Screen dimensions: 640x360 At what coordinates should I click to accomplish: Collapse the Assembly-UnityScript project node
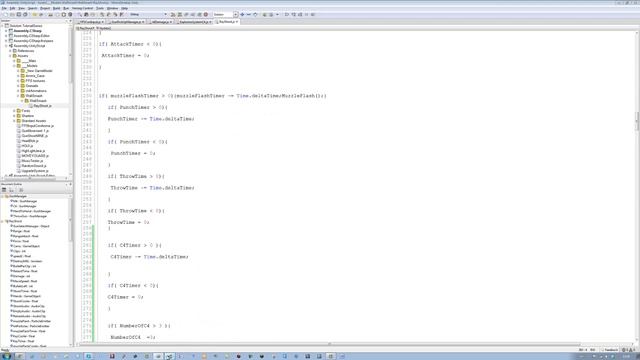[x=6, y=46]
